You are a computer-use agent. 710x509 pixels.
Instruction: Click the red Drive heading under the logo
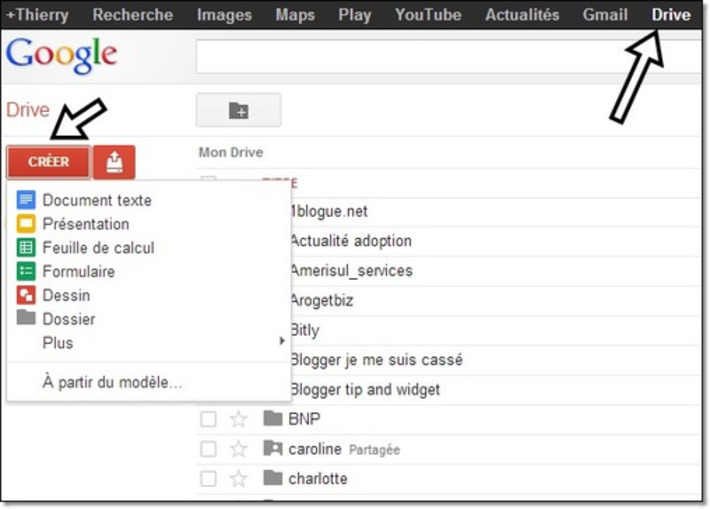(x=28, y=110)
